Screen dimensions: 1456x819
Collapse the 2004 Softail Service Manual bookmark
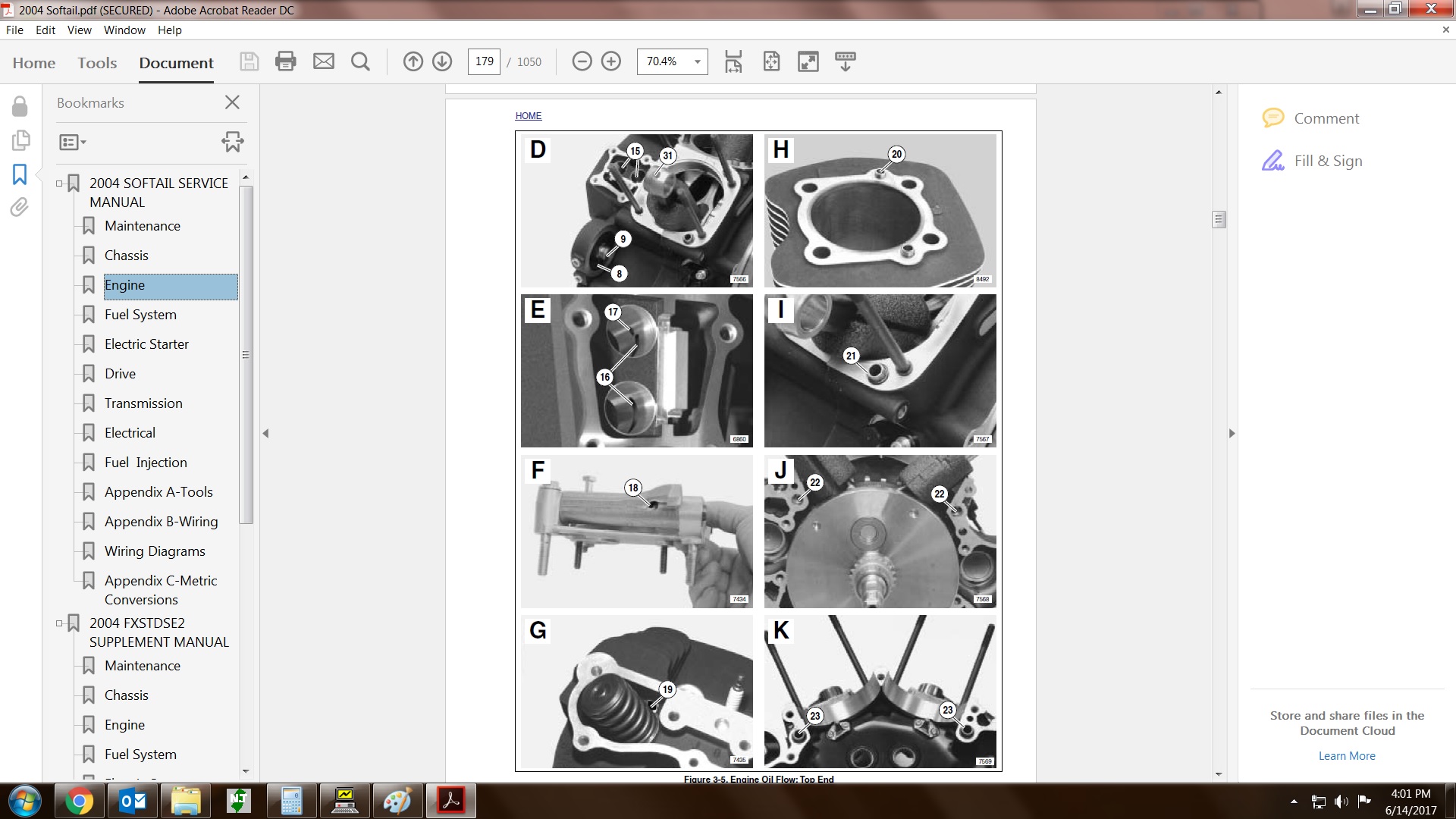click(59, 184)
